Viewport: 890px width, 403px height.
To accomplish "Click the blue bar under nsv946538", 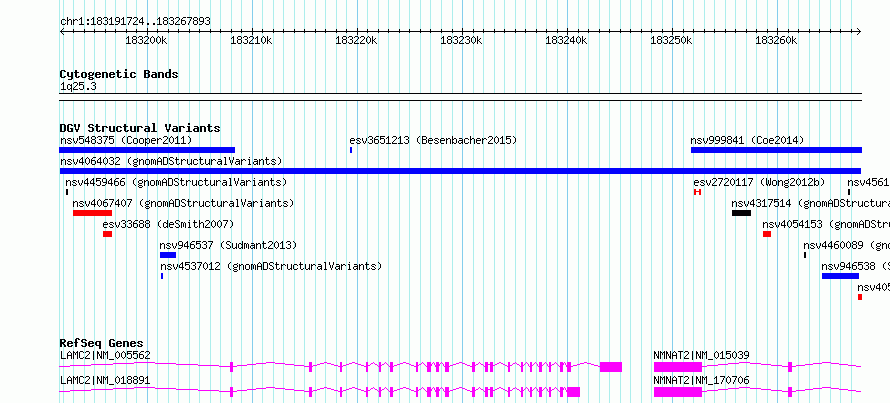I will pos(840,276).
